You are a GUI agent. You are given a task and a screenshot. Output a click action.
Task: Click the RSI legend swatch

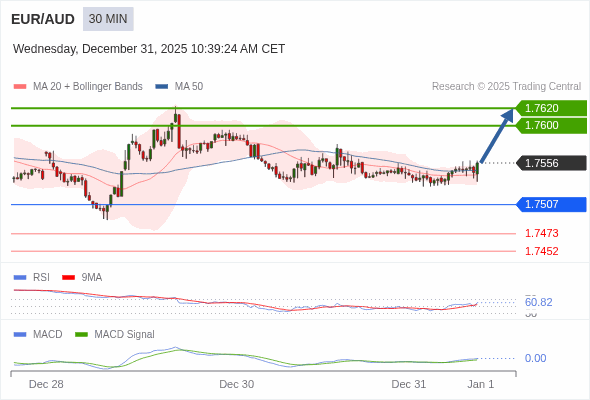click(20, 278)
